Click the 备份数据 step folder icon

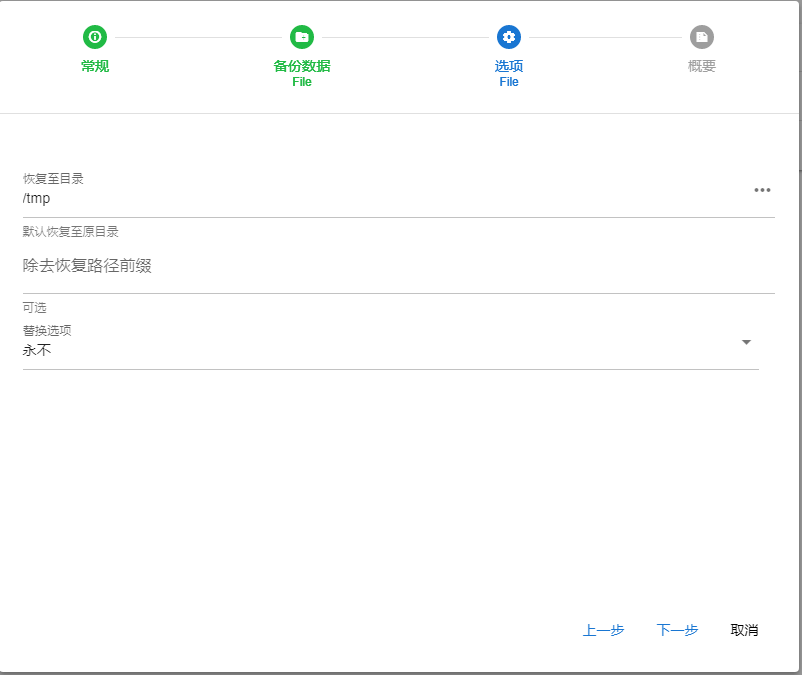pyautogui.click(x=302, y=37)
